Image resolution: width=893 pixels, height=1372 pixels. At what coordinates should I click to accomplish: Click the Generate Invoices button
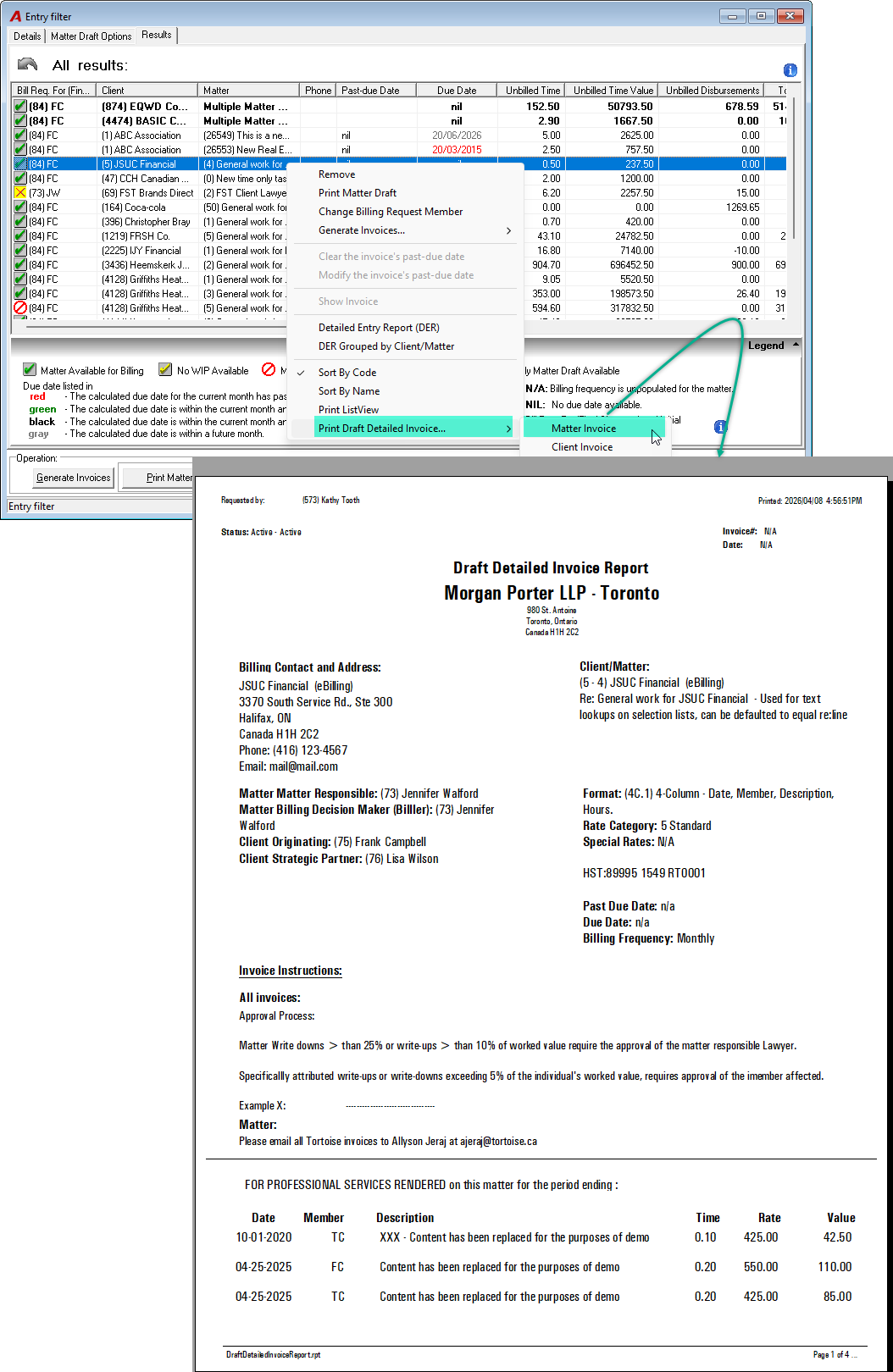click(x=73, y=478)
